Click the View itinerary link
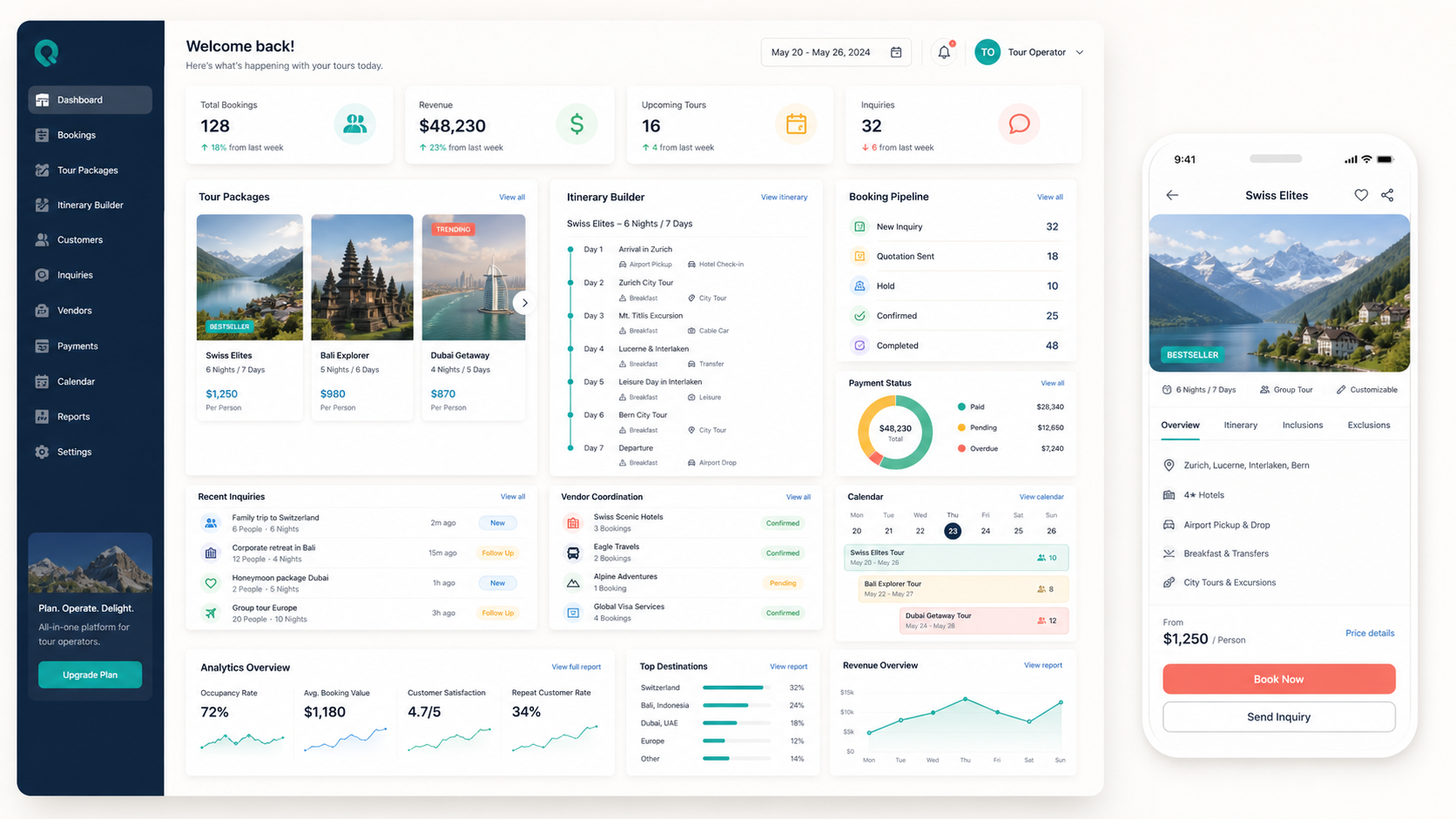This screenshot has width=1456, height=819. click(784, 198)
